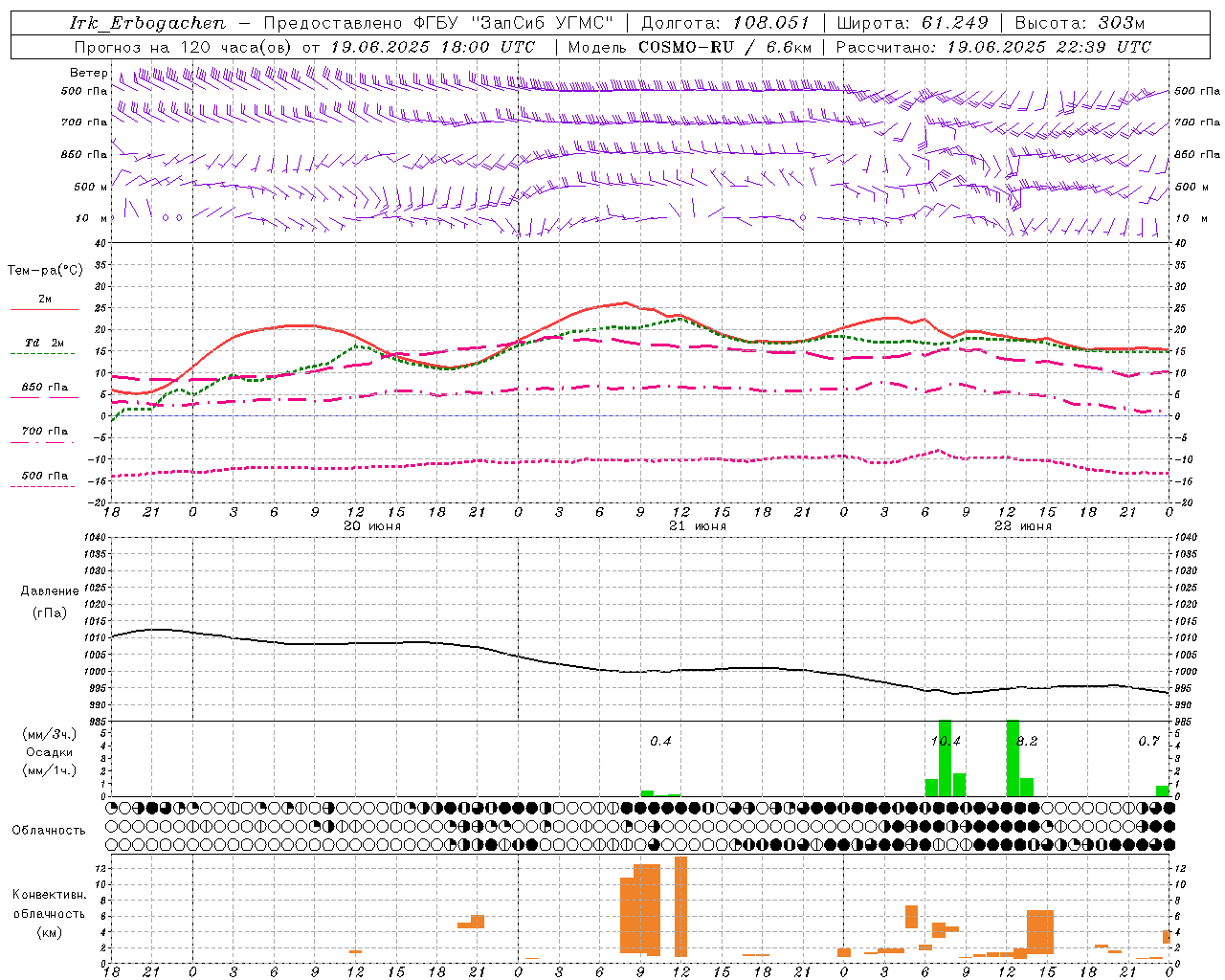The width and height of the screenshot is (1225, 980).
Task: Click the tallest orange convective bar near 12h 21 июня
Action: click(681, 907)
